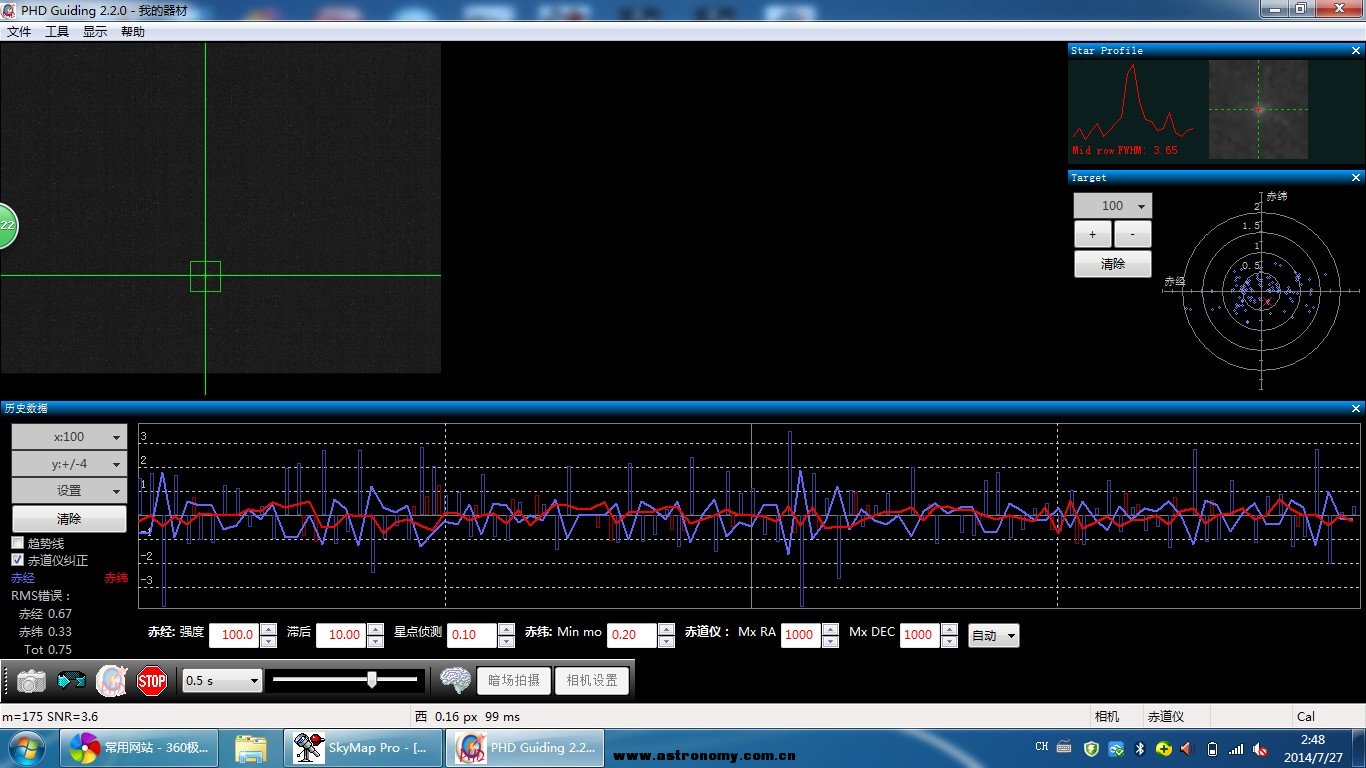The image size is (1366, 768).
Task: Click the battery tray icon
Action: 1213,748
